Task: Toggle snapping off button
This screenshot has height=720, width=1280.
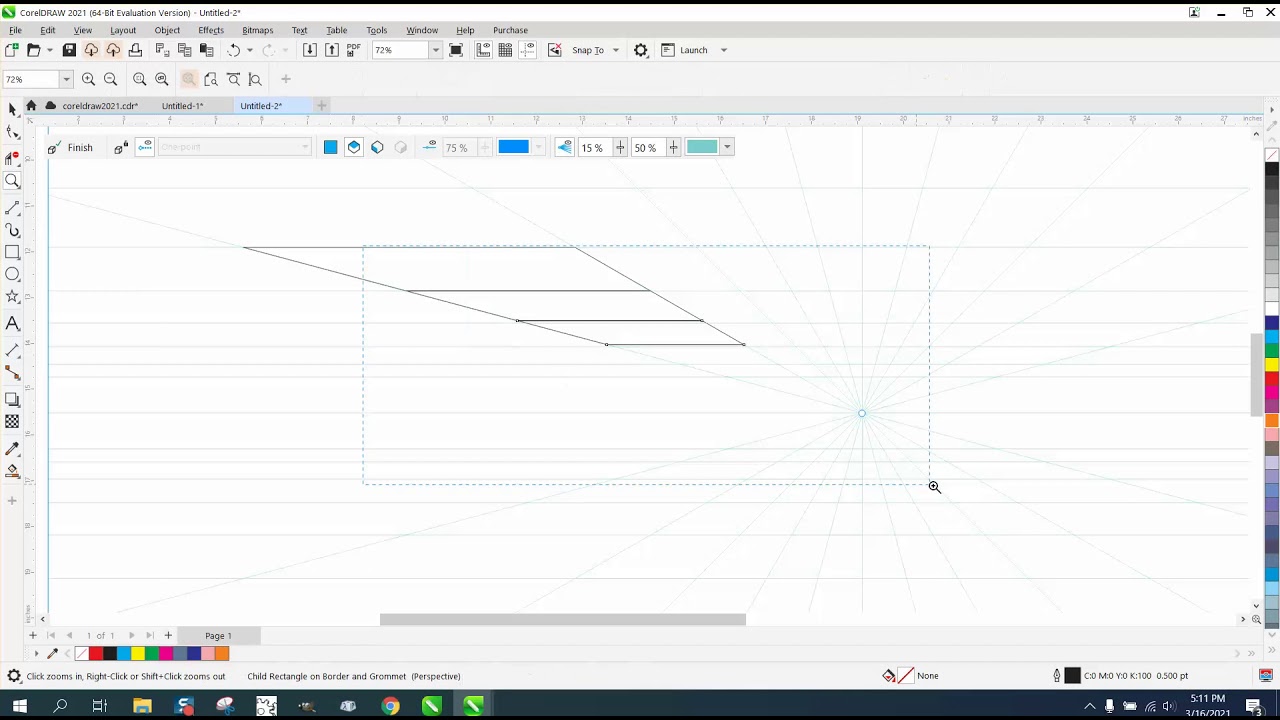Action: coord(555,50)
